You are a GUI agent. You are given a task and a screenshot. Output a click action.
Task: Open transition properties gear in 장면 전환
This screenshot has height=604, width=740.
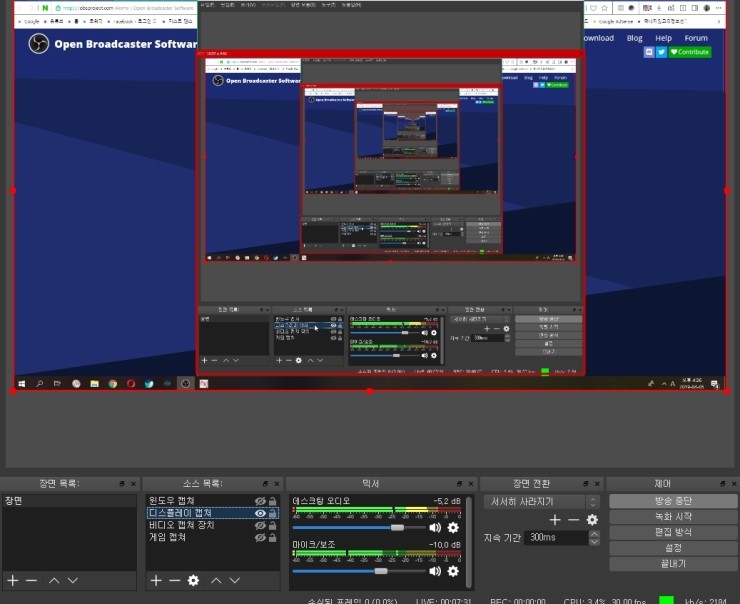(x=592, y=520)
